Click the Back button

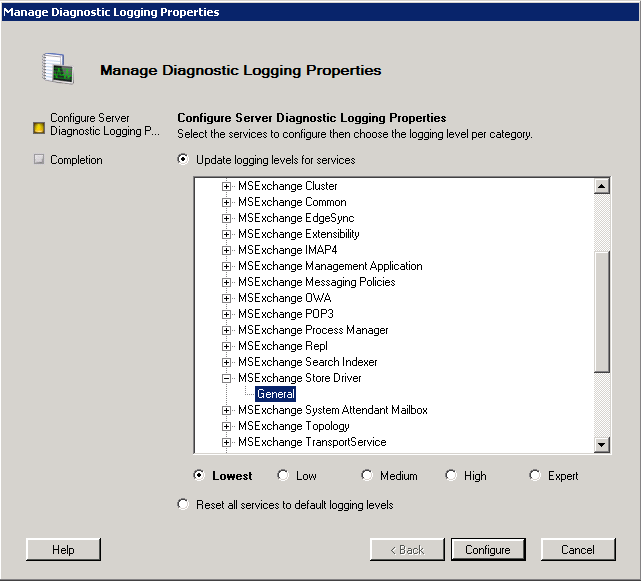(x=407, y=550)
